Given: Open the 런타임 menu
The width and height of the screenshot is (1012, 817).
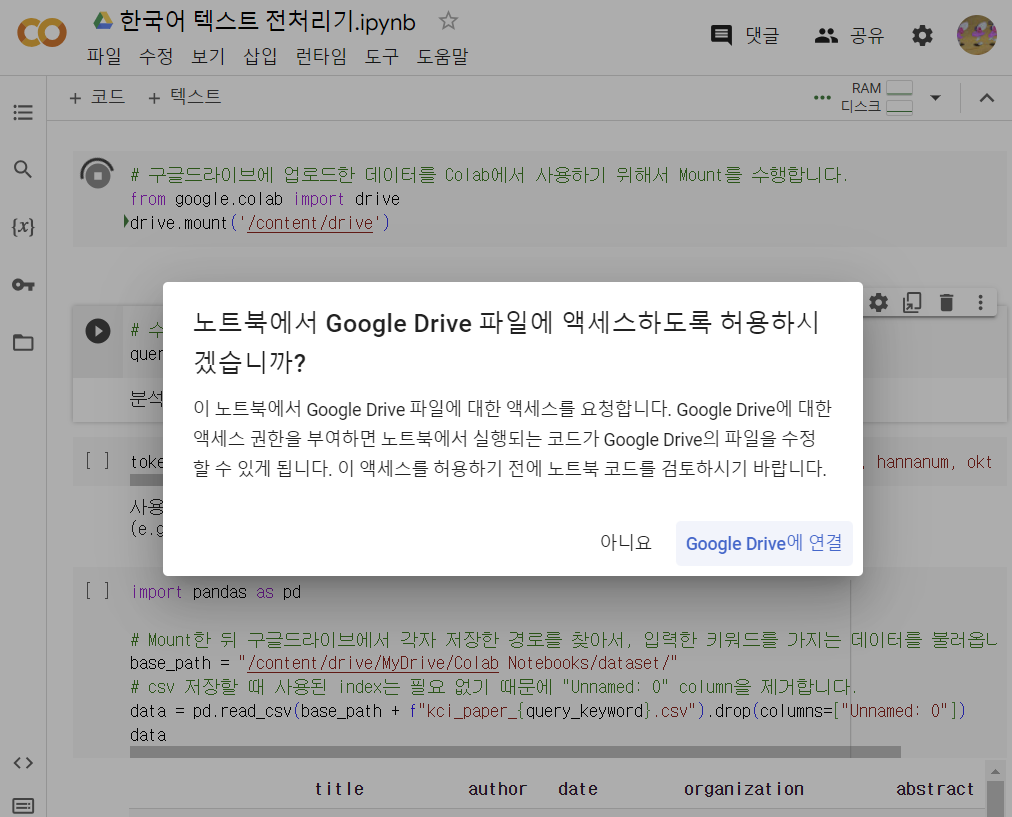Looking at the screenshot, I should [x=321, y=56].
